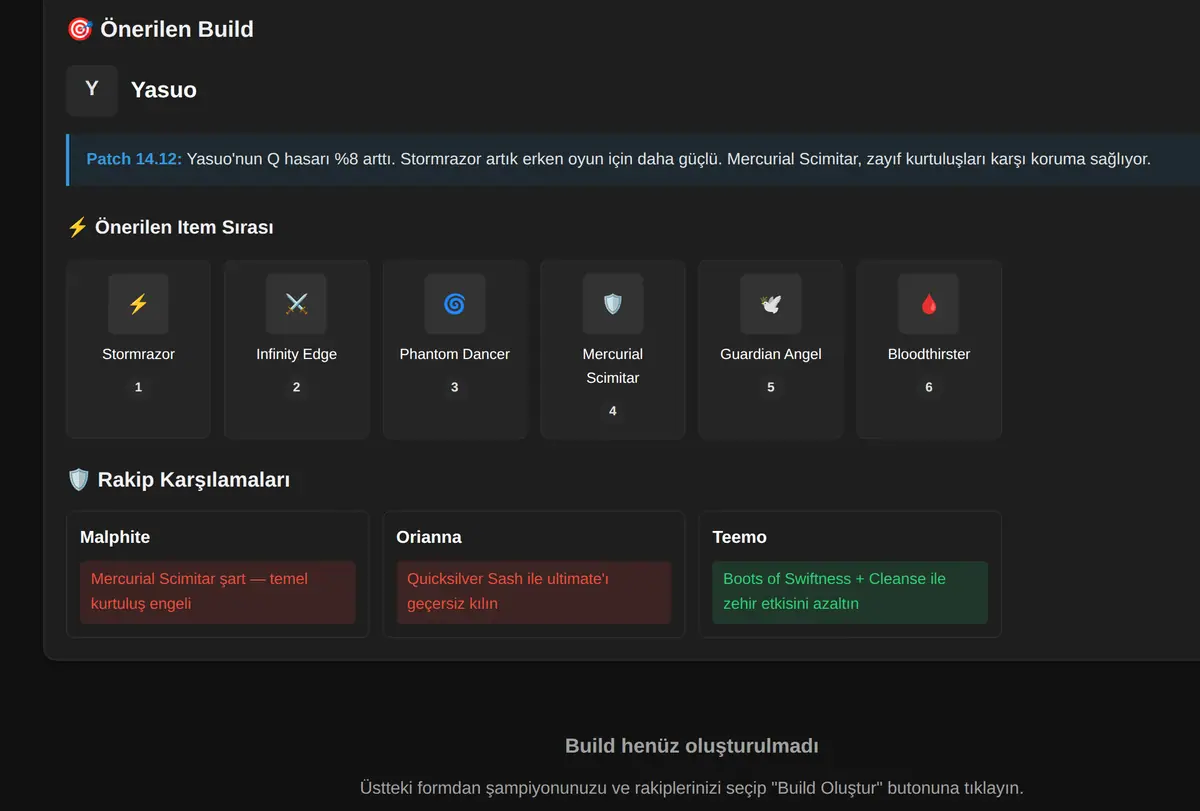
Task: Click the Infinity Edge crossed swords icon
Action: pyautogui.click(x=296, y=304)
